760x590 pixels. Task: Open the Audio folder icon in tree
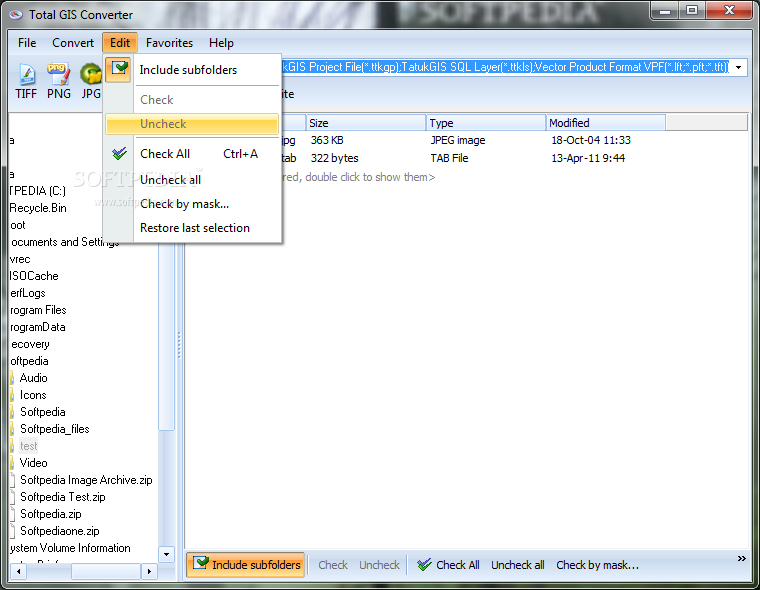[x=12, y=378]
